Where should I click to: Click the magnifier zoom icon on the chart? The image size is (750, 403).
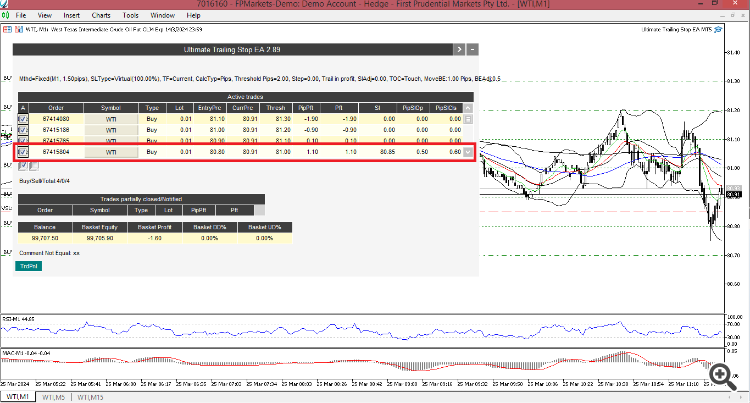click(722, 377)
